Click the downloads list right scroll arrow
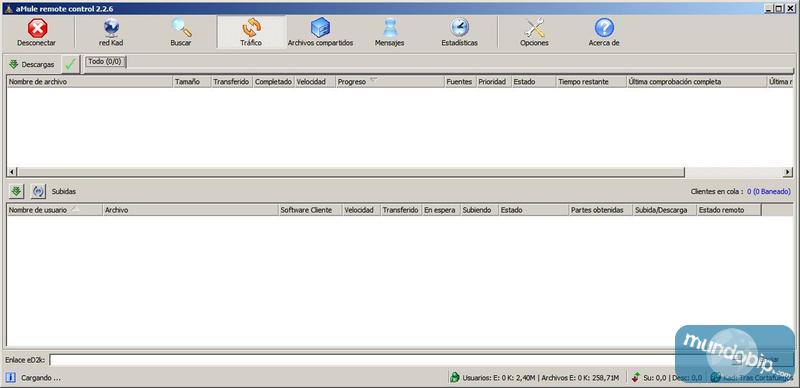 point(788,172)
